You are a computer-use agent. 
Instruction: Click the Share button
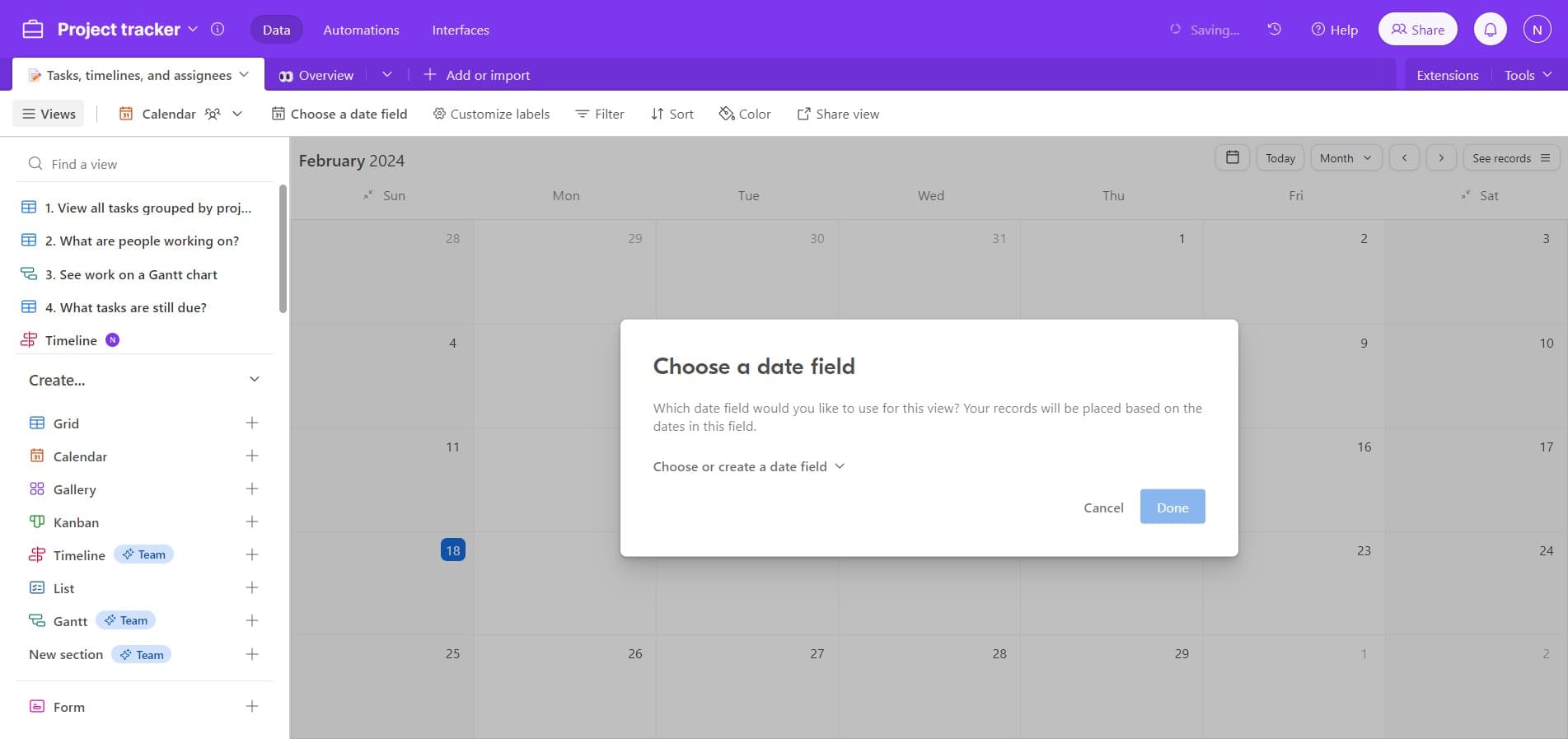(x=1417, y=29)
